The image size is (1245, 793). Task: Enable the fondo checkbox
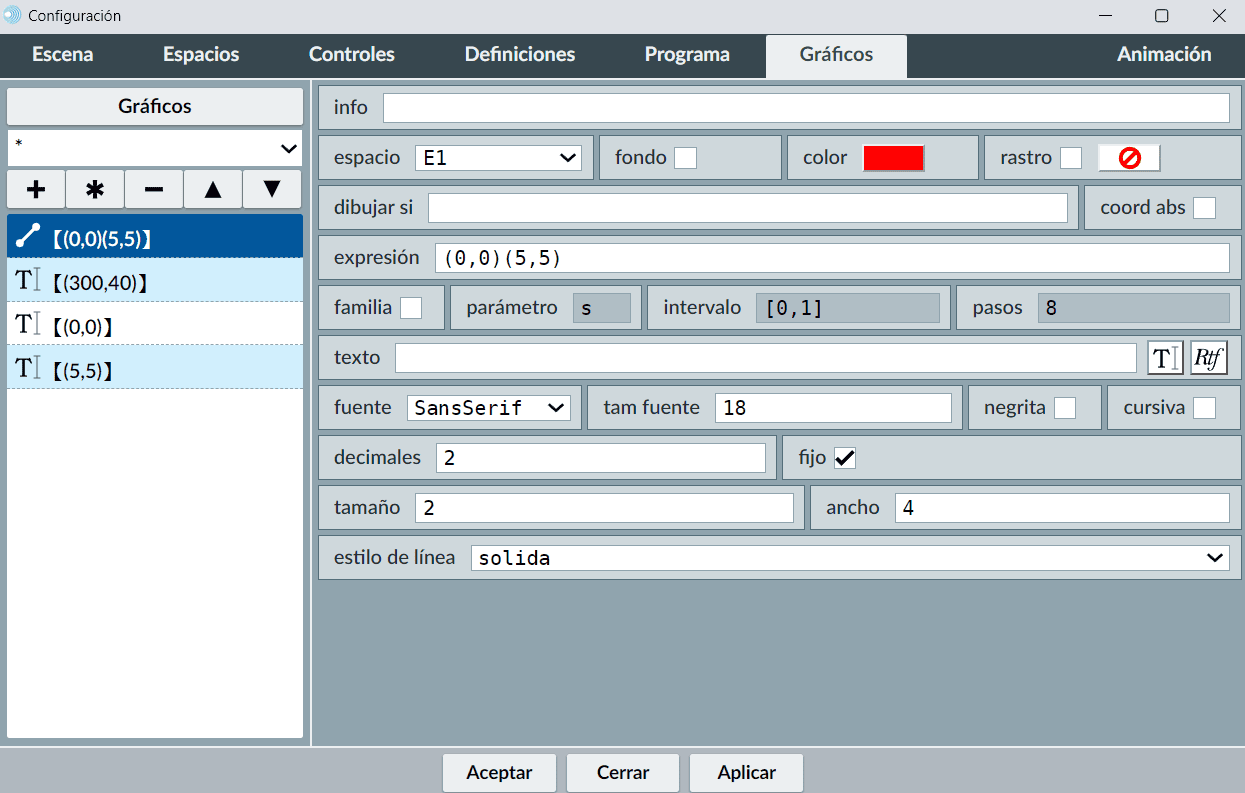(x=685, y=158)
